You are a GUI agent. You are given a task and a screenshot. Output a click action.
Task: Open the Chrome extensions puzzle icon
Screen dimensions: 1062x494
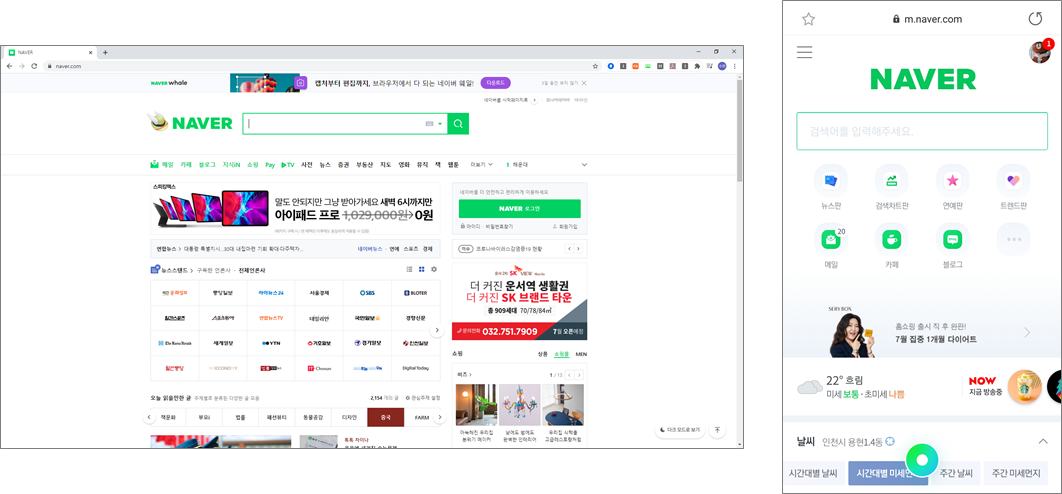tap(698, 66)
